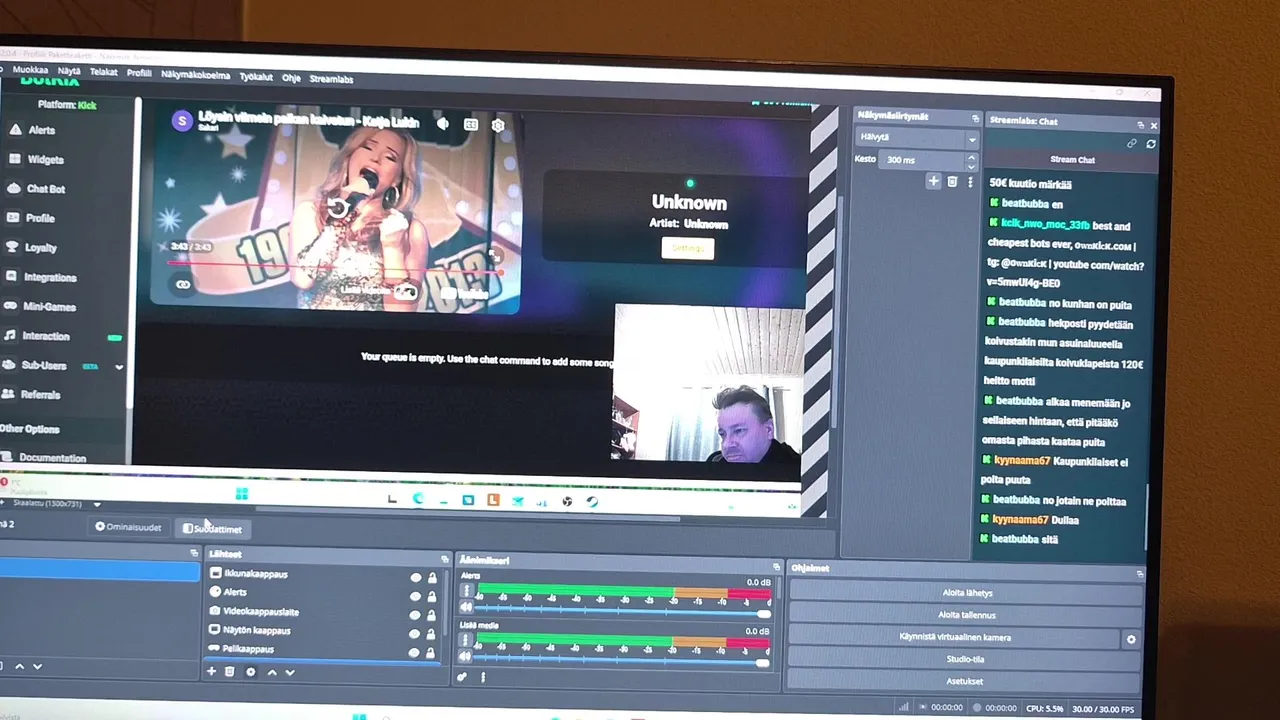
Task: Click Käynnistä virtuaalinen kamera
Action: pos(955,637)
